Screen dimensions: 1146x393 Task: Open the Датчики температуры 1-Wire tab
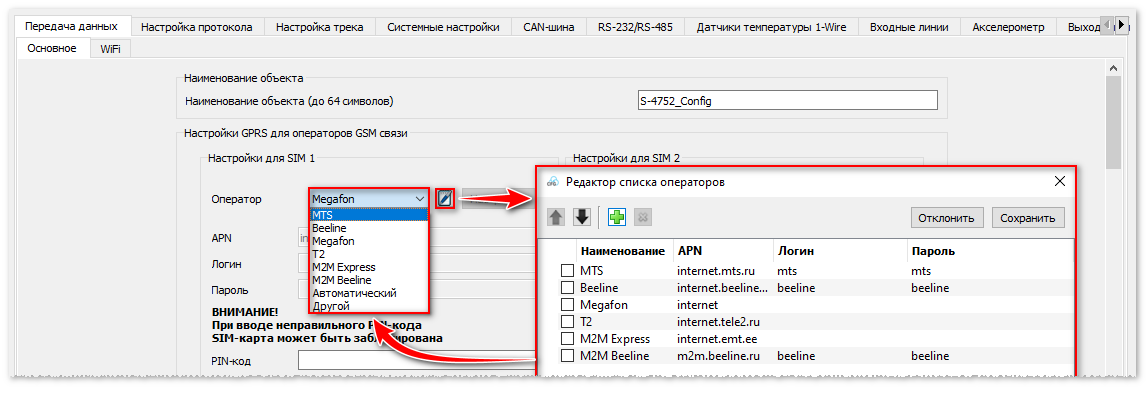[x=771, y=27]
